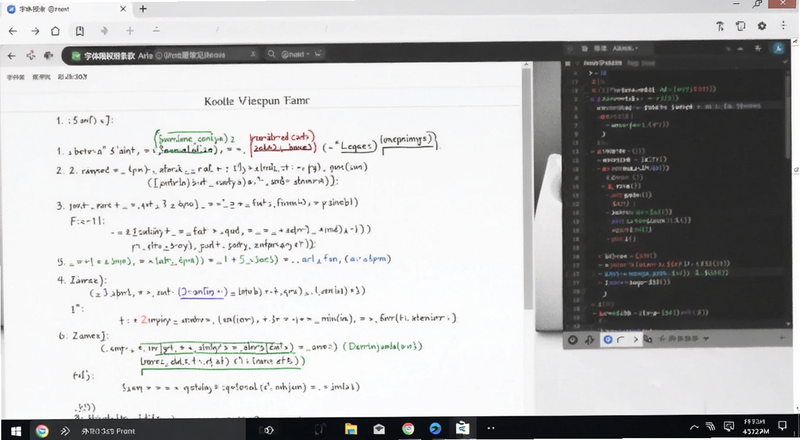Click the document title "Koolle Viecpun Eamc"

pyautogui.click(x=257, y=101)
